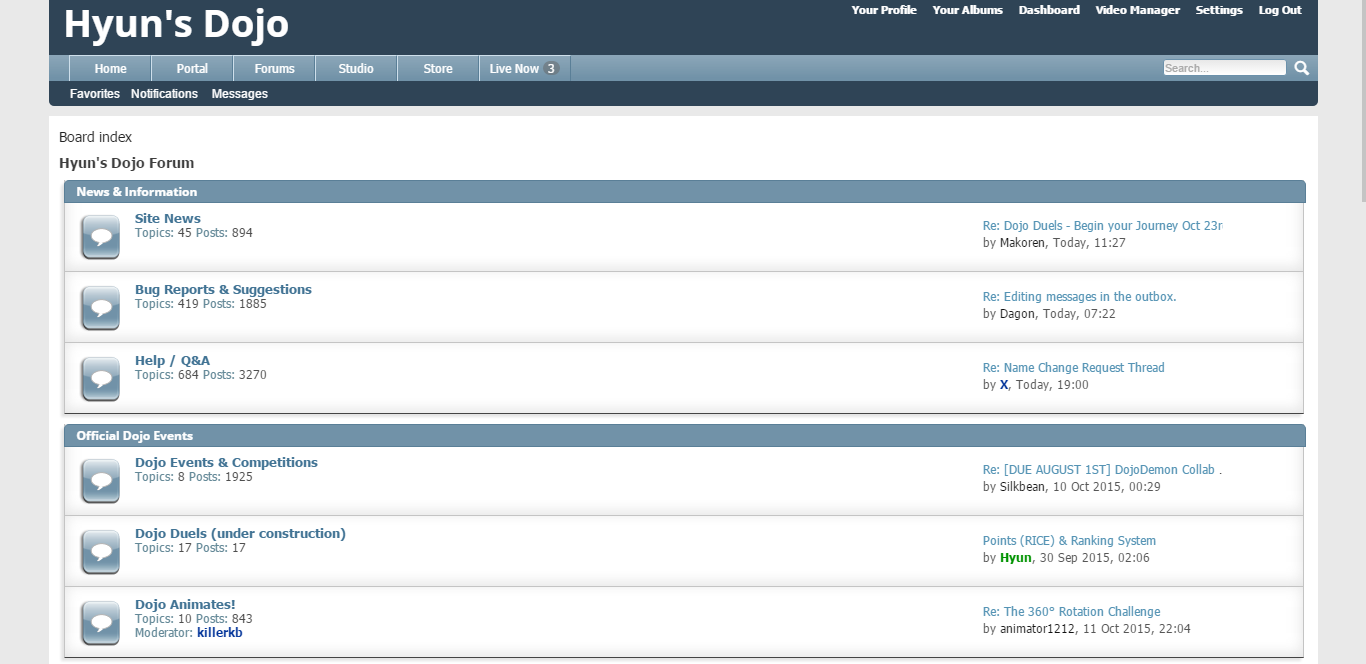Image resolution: width=1366 pixels, height=664 pixels.
Task: View poster Silkbean's profile
Action: coord(1023,487)
